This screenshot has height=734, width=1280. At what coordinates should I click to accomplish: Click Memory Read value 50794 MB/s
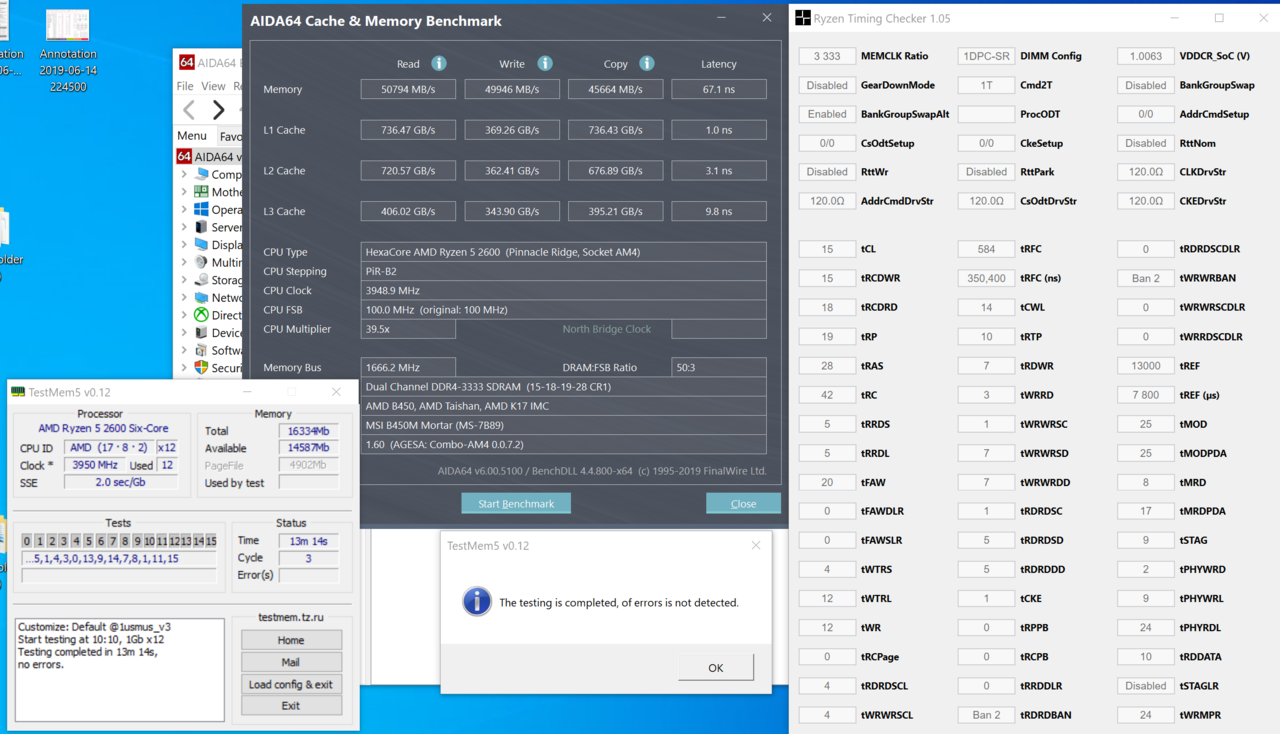coord(408,89)
